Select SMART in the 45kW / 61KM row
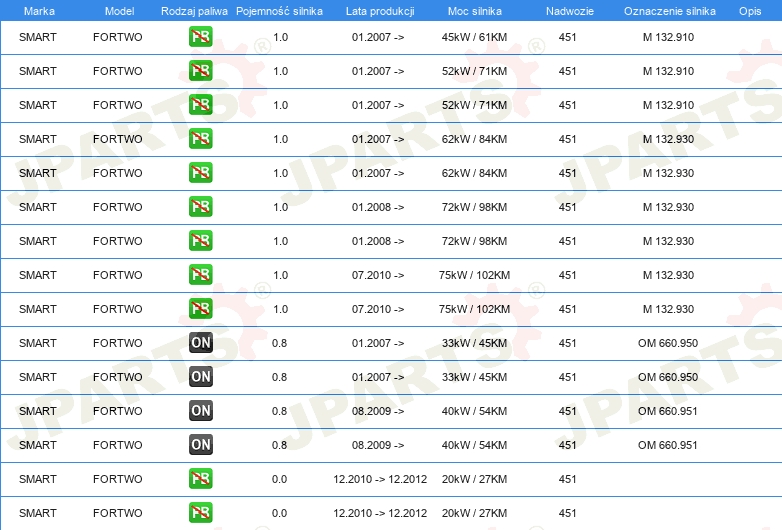 click(38, 37)
